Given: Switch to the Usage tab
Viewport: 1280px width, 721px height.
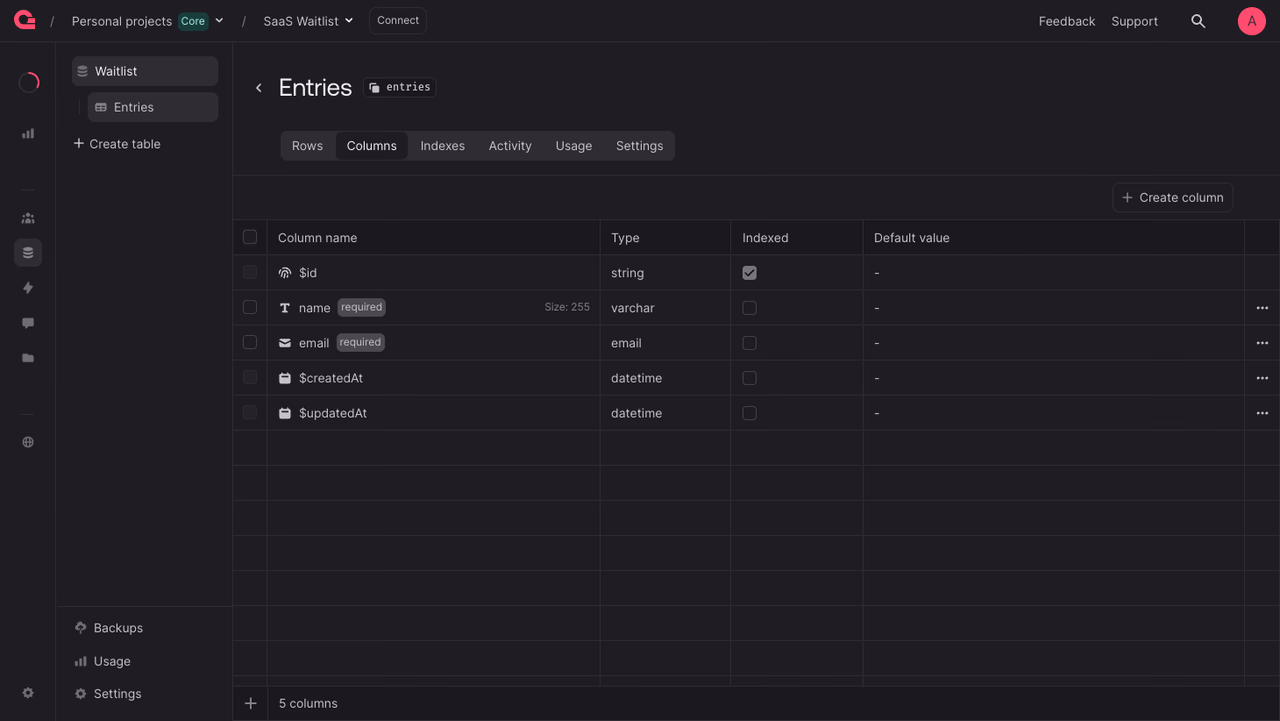Looking at the screenshot, I should pyautogui.click(x=574, y=146).
